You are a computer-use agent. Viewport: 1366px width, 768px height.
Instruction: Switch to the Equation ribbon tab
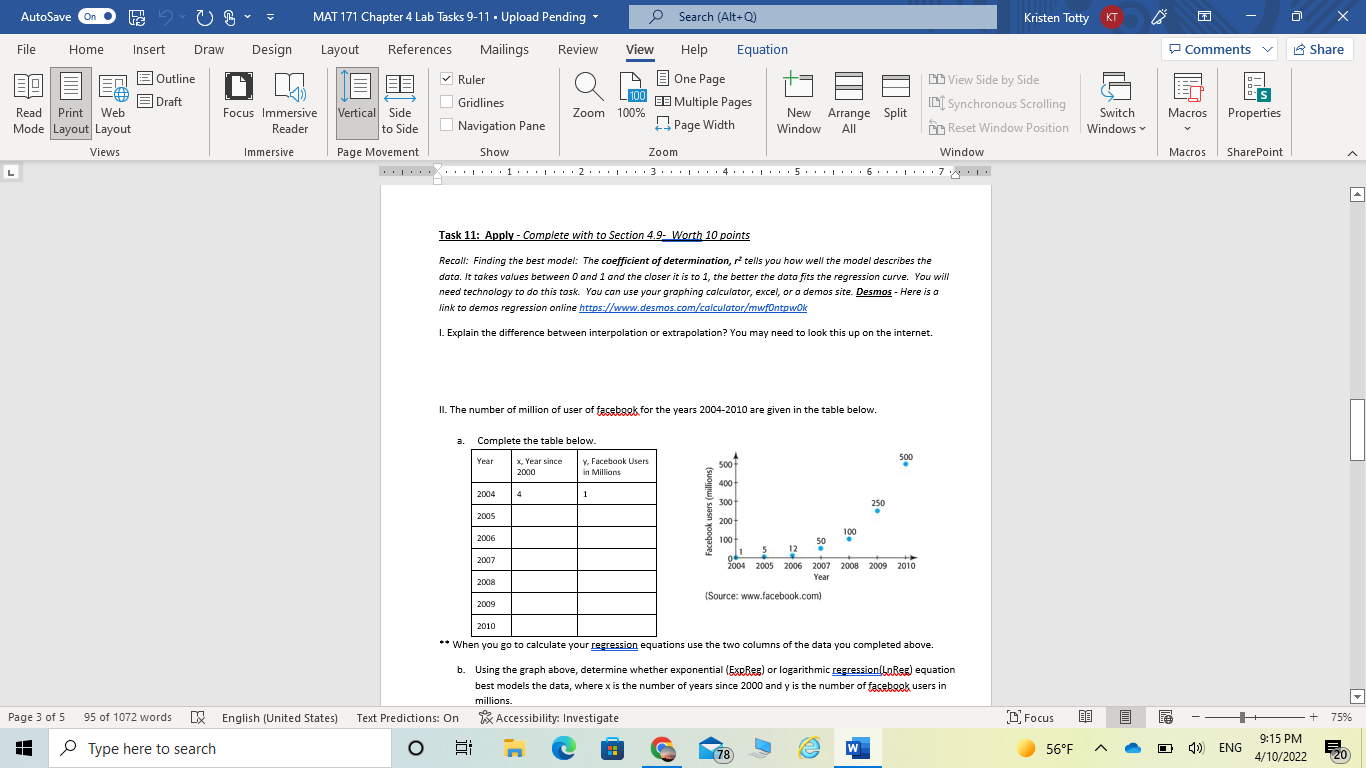pos(762,48)
